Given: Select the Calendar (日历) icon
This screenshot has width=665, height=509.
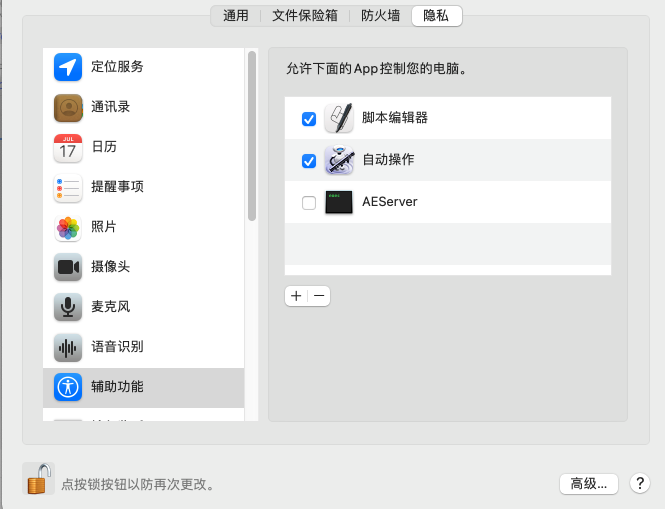Looking at the screenshot, I should pyautogui.click(x=68, y=147).
